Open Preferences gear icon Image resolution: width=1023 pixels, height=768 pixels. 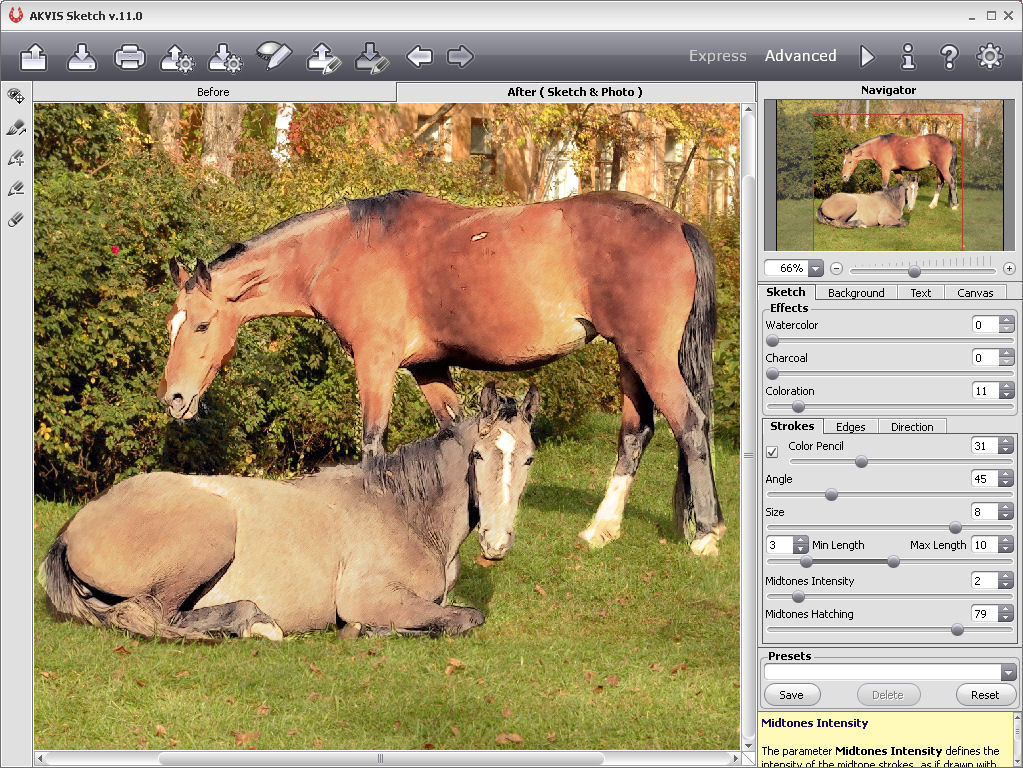click(990, 57)
